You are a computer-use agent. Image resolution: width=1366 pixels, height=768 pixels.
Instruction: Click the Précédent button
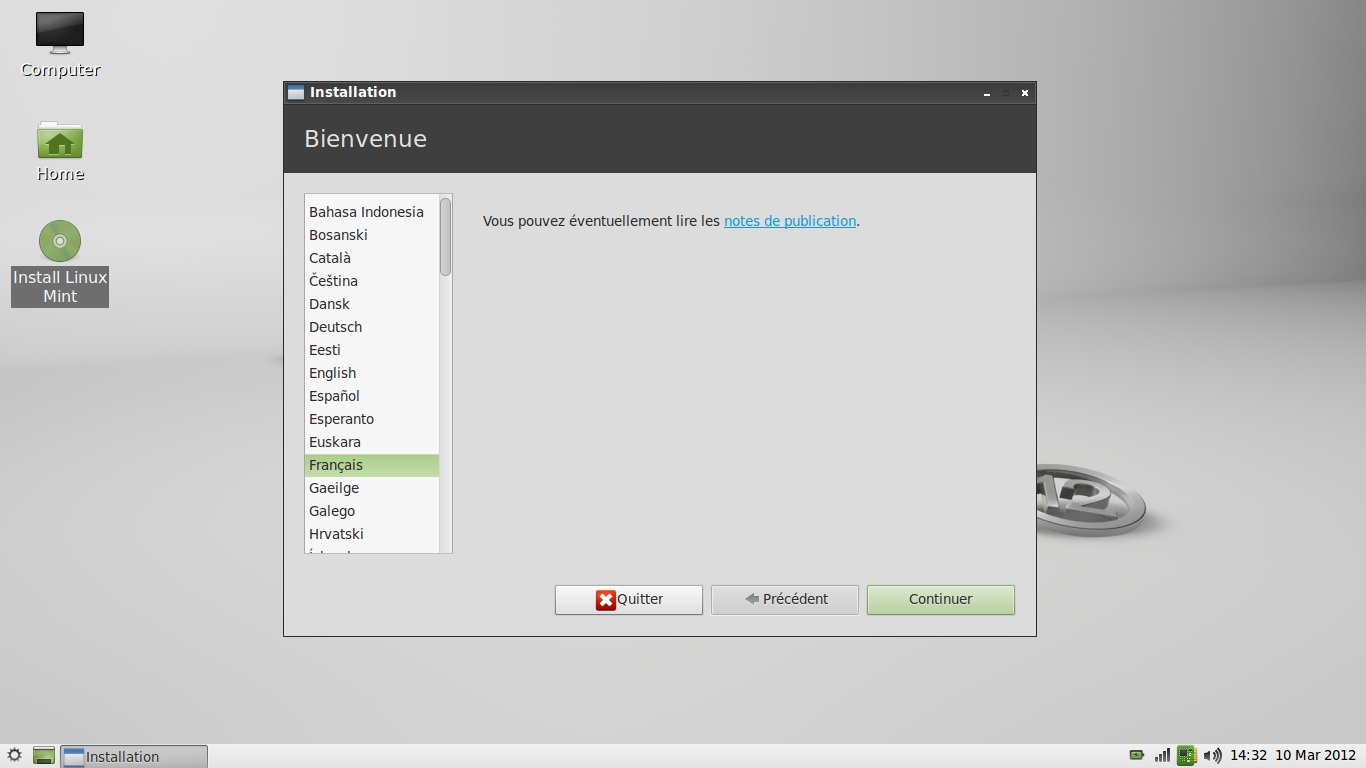[x=784, y=600]
